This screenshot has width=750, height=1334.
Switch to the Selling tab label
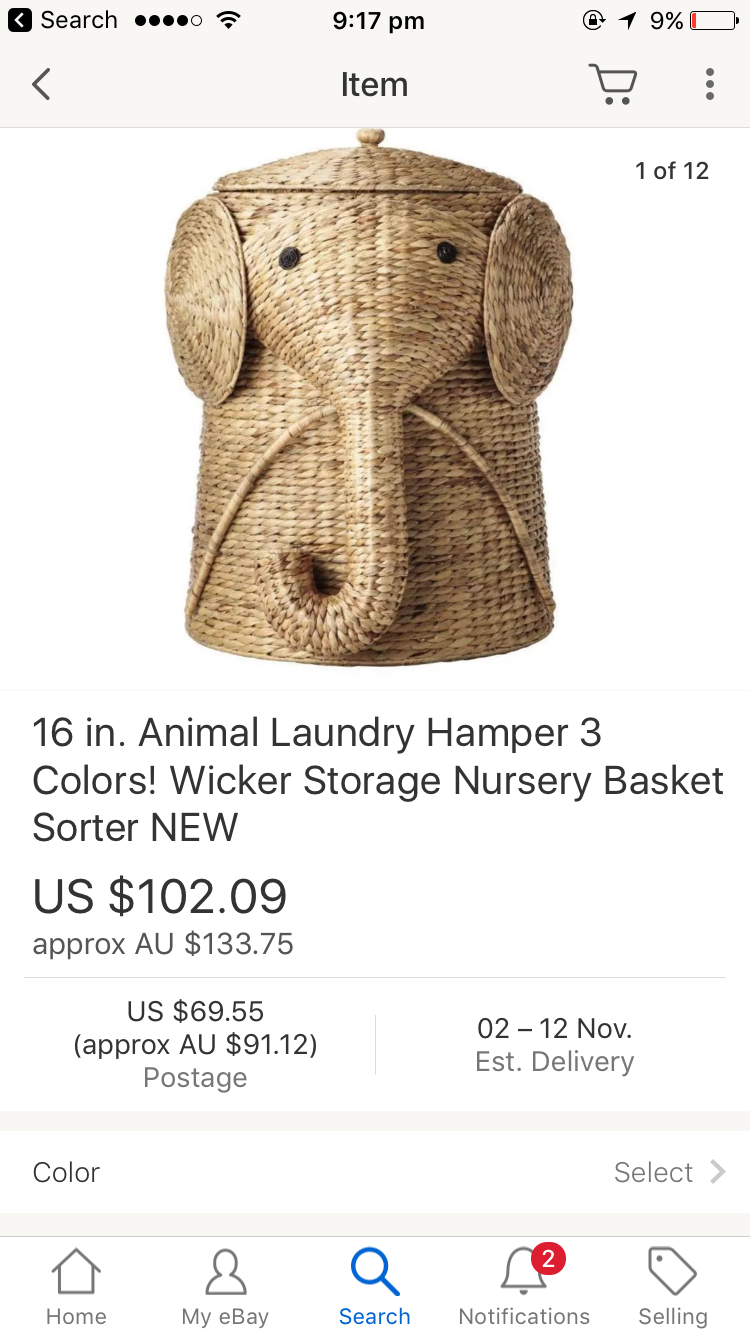pyautogui.click(x=673, y=1316)
